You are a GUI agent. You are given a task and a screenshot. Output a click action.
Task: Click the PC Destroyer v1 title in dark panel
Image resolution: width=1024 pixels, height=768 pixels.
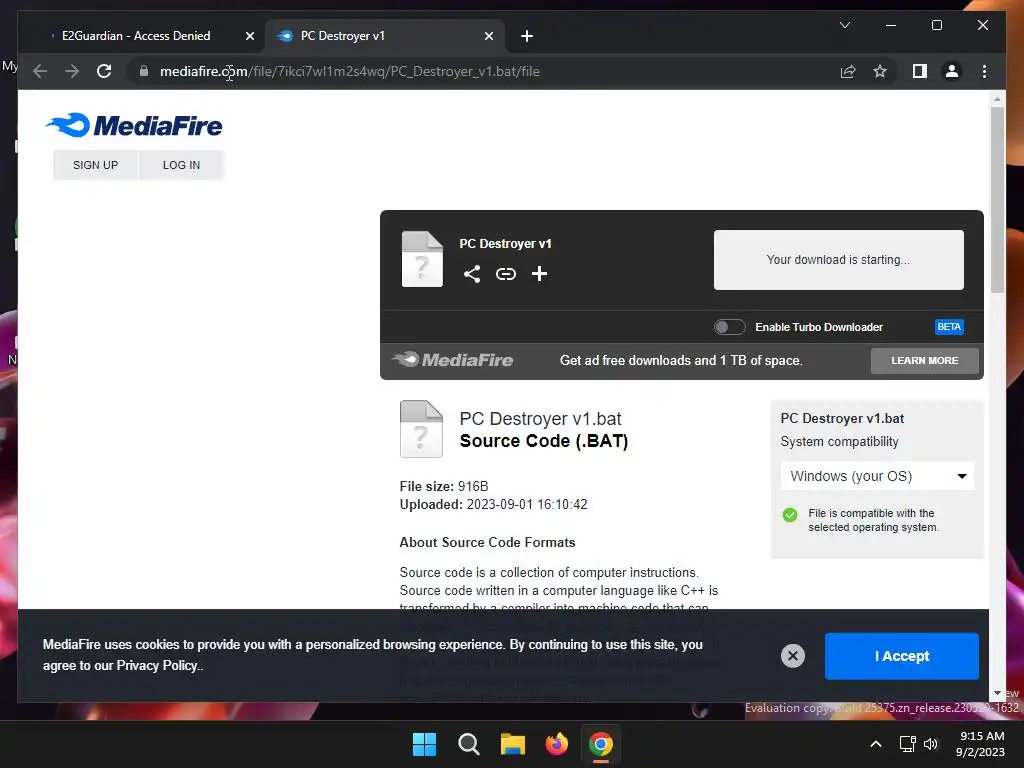pyautogui.click(x=505, y=244)
